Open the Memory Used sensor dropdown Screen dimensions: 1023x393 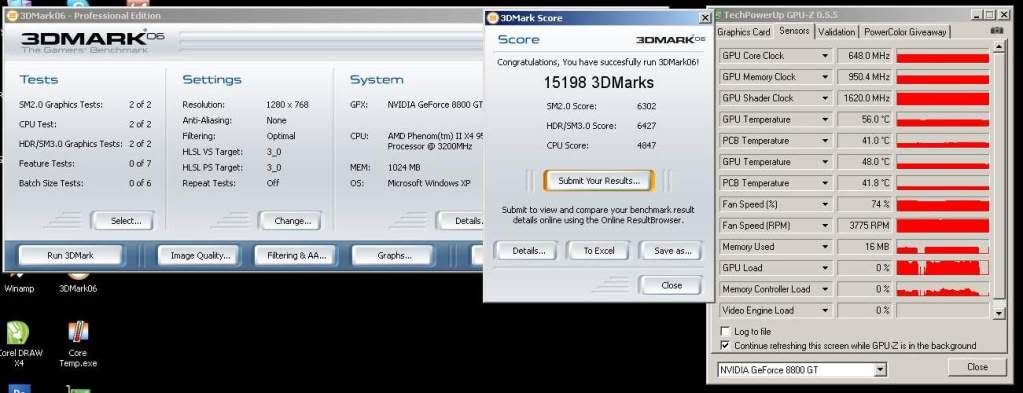(825, 247)
